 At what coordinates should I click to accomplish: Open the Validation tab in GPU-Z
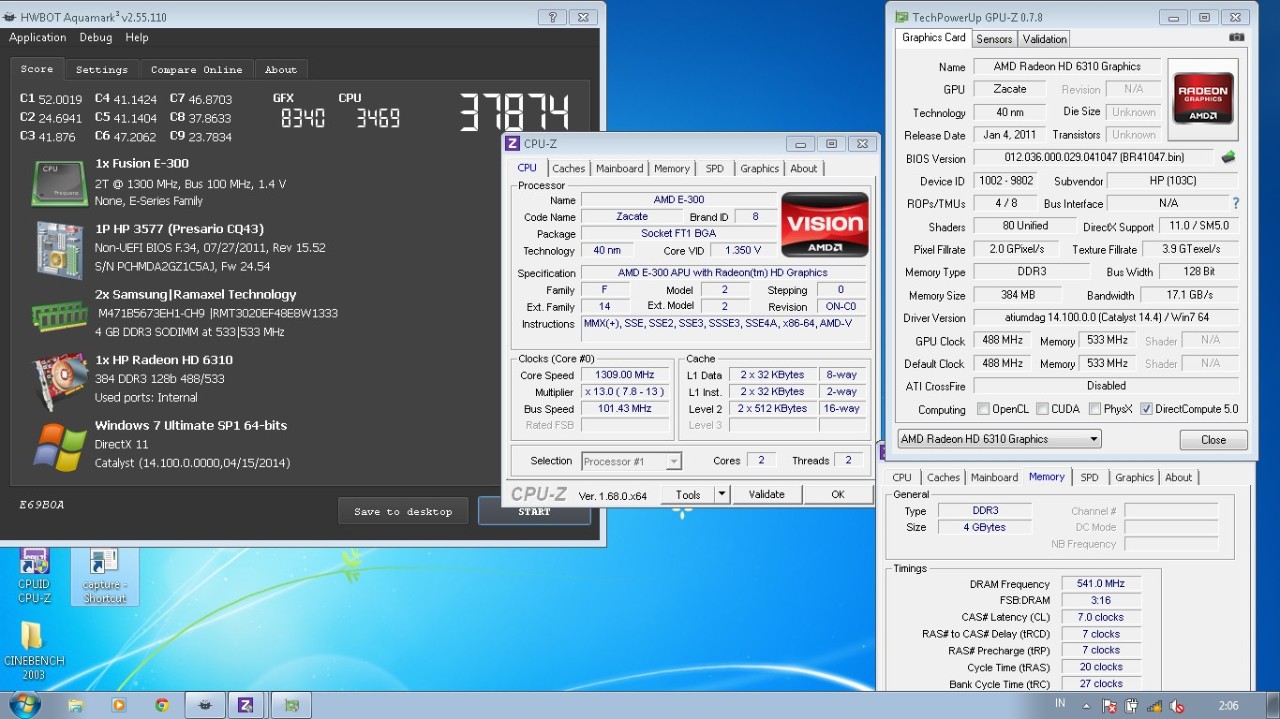(x=1044, y=39)
